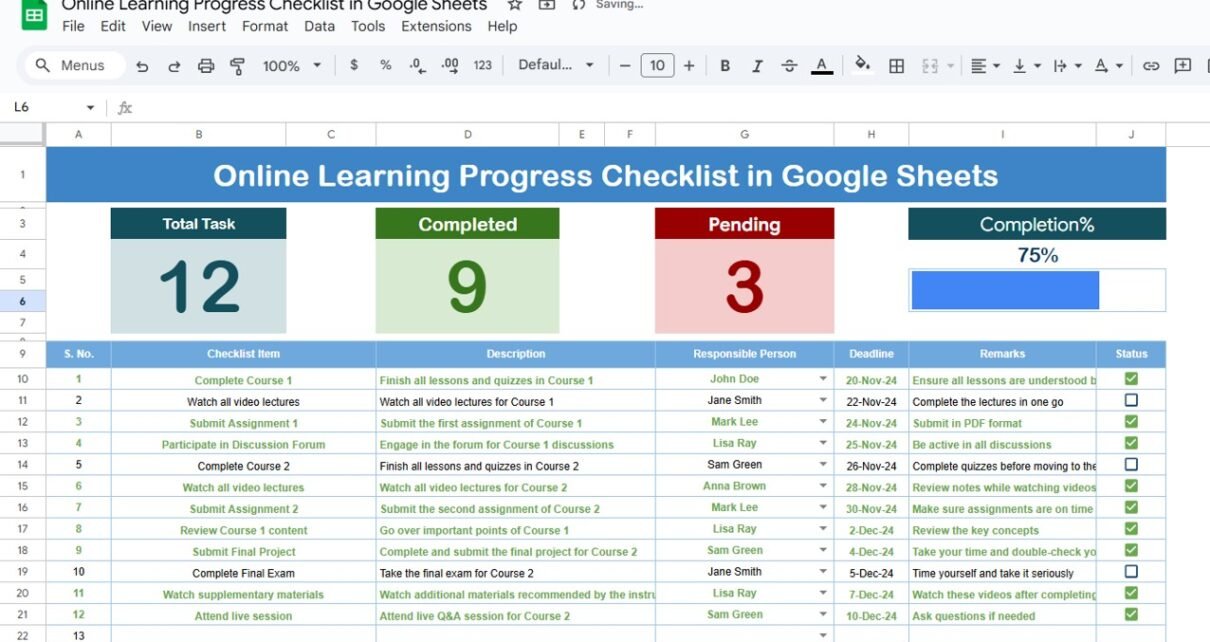Toggle italic formatting

(757, 66)
